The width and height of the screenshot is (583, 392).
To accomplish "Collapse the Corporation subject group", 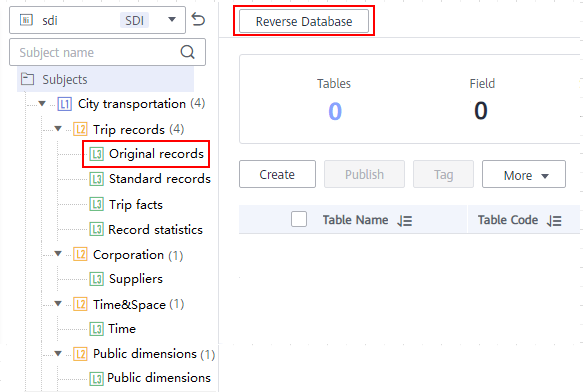I will pos(58,254).
